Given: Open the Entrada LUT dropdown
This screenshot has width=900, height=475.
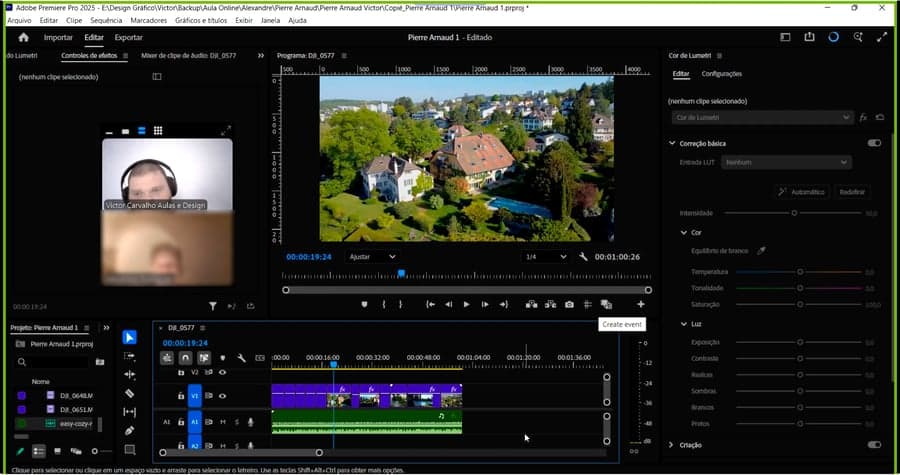Looking at the screenshot, I should coord(786,162).
